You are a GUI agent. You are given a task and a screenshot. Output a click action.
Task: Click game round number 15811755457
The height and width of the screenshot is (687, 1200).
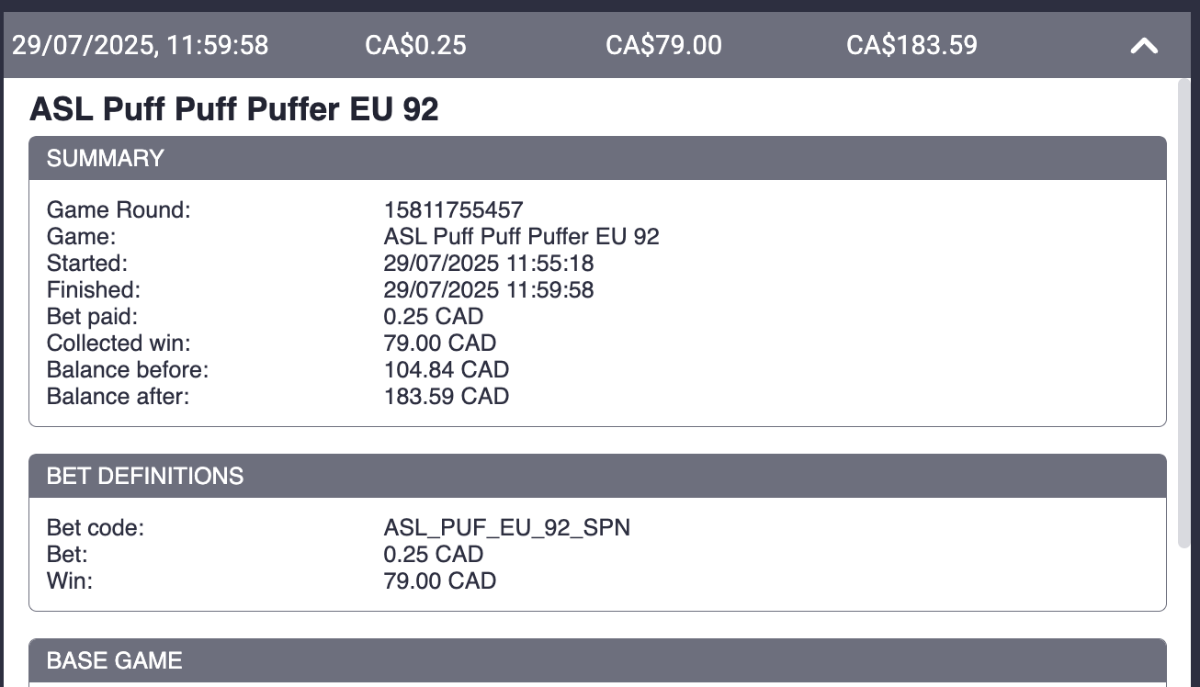tap(454, 210)
